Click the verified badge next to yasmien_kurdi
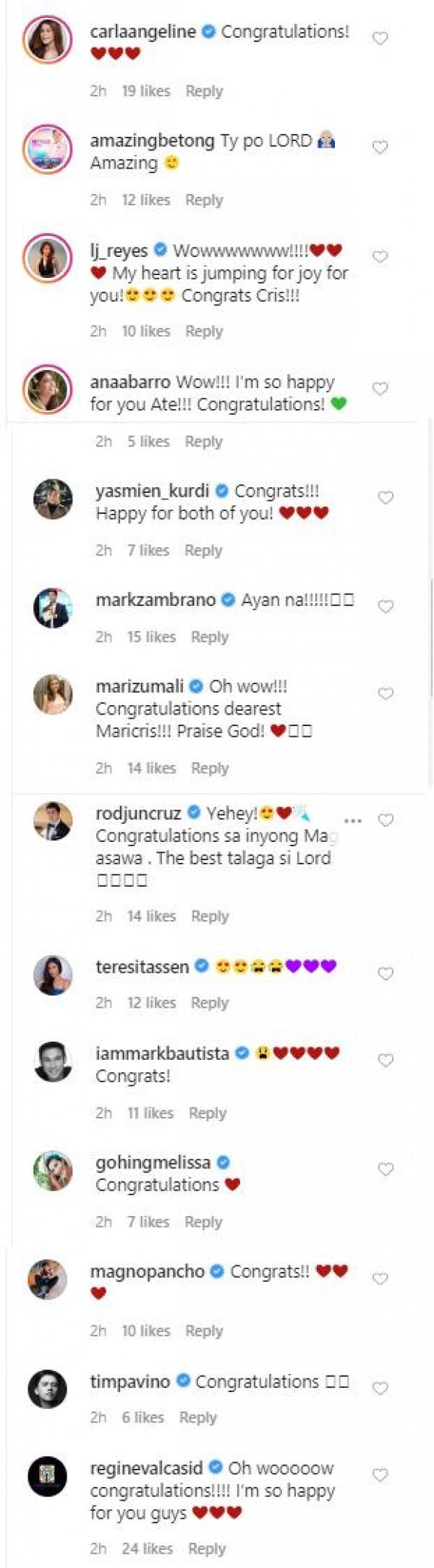Image resolution: width=434 pixels, height=1568 pixels. pyautogui.click(x=223, y=492)
